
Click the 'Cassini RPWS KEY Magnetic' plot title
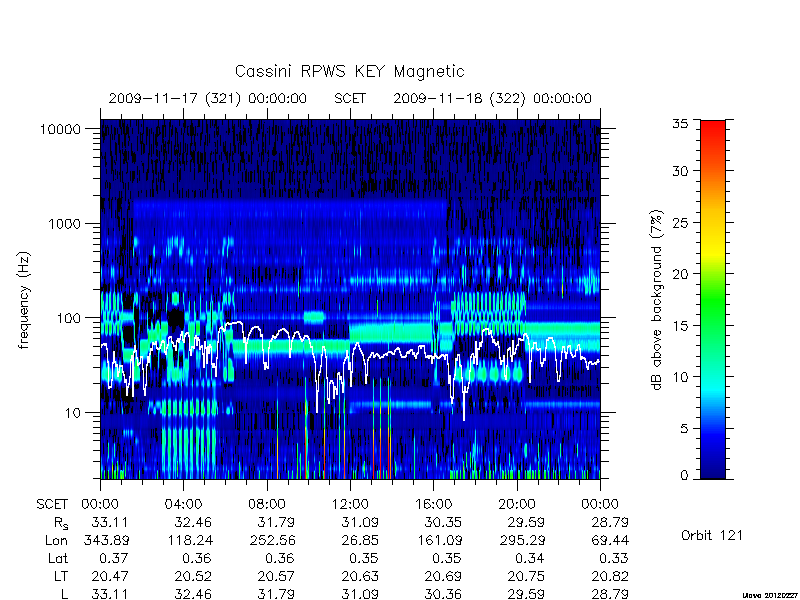coord(349,71)
